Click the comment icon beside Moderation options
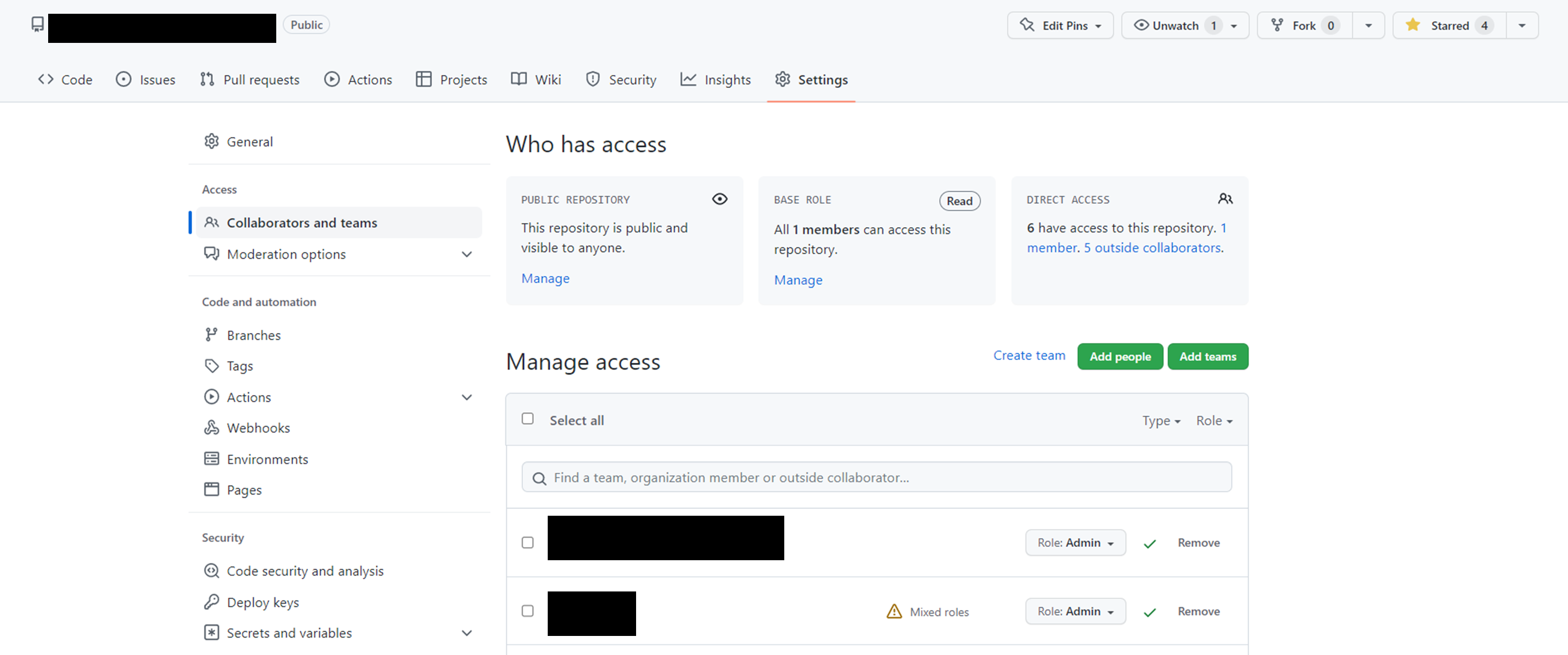 tap(211, 254)
